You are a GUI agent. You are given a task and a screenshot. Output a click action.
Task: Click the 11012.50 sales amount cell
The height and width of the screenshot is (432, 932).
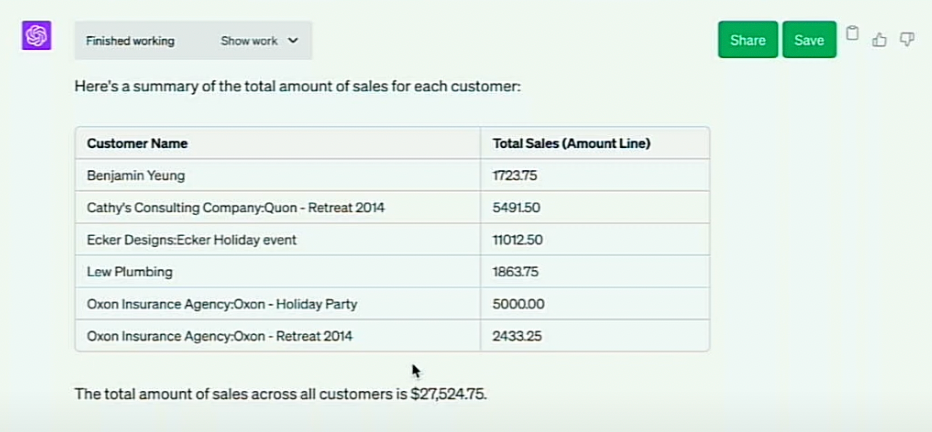517,240
